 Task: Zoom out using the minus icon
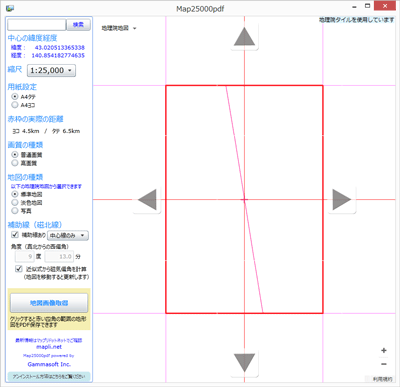point(384,364)
